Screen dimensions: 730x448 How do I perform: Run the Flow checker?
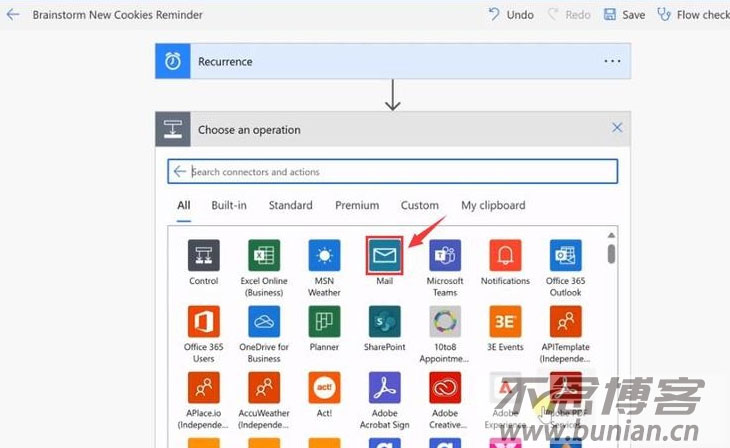click(693, 15)
